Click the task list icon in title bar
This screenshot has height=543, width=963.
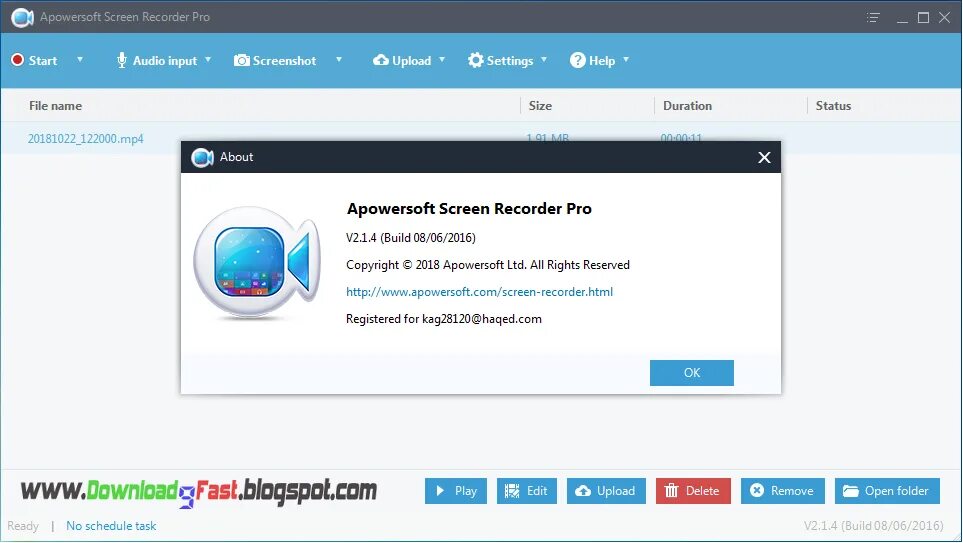873,17
